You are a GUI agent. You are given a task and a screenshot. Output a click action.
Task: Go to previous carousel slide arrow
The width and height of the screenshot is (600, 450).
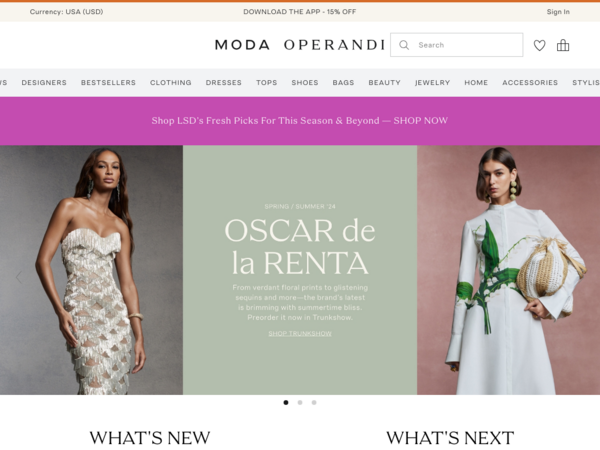(19, 277)
